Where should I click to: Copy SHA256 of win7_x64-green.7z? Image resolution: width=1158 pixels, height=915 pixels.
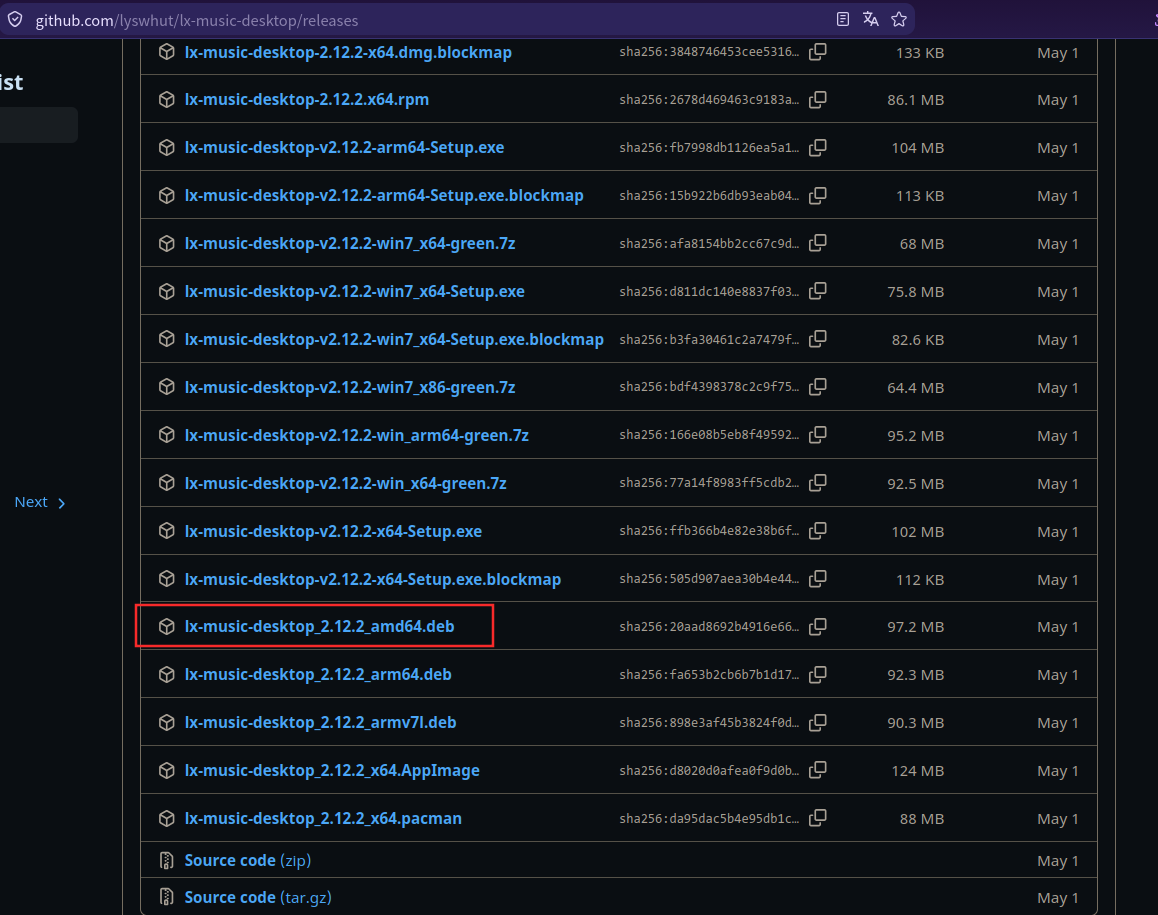coord(818,243)
